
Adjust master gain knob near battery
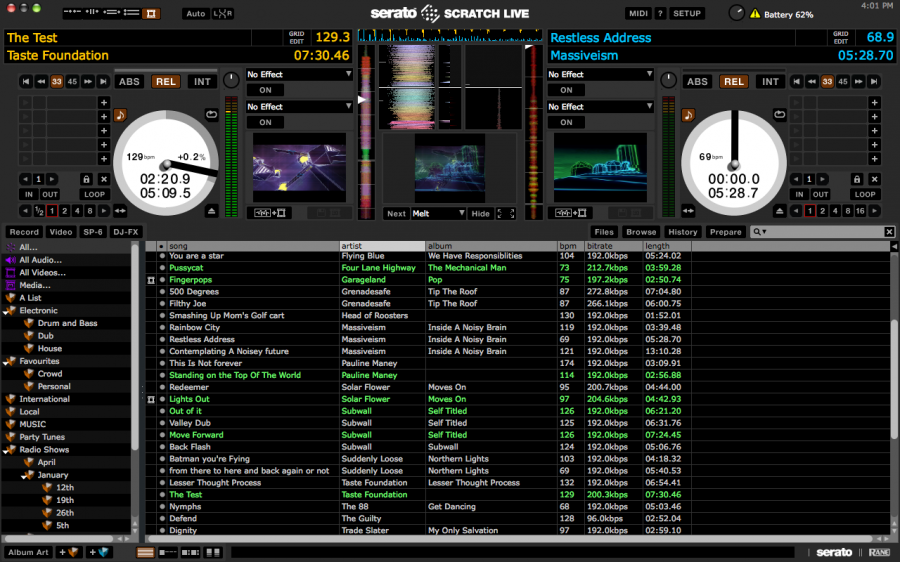coord(736,13)
